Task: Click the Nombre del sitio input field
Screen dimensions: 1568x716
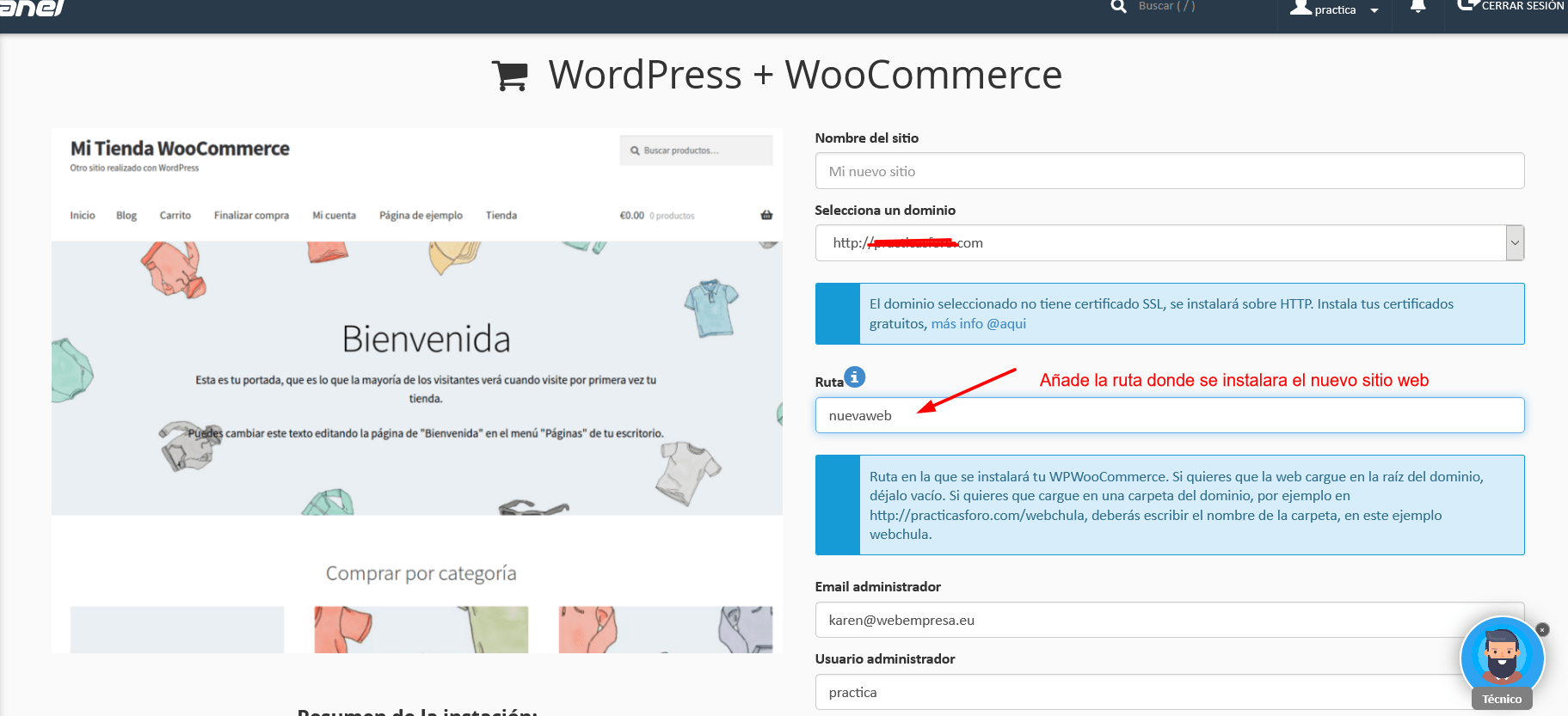Action: [x=1170, y=171]
